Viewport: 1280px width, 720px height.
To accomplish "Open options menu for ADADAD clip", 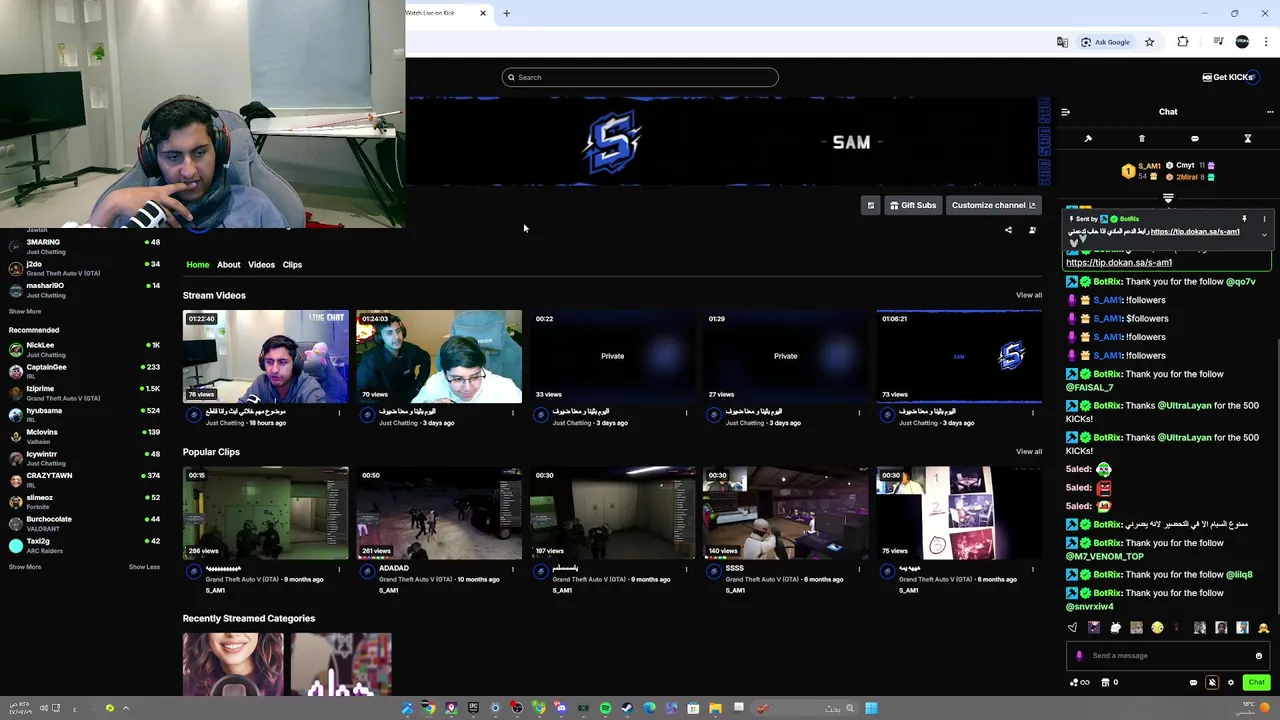I will pos(513,569).
